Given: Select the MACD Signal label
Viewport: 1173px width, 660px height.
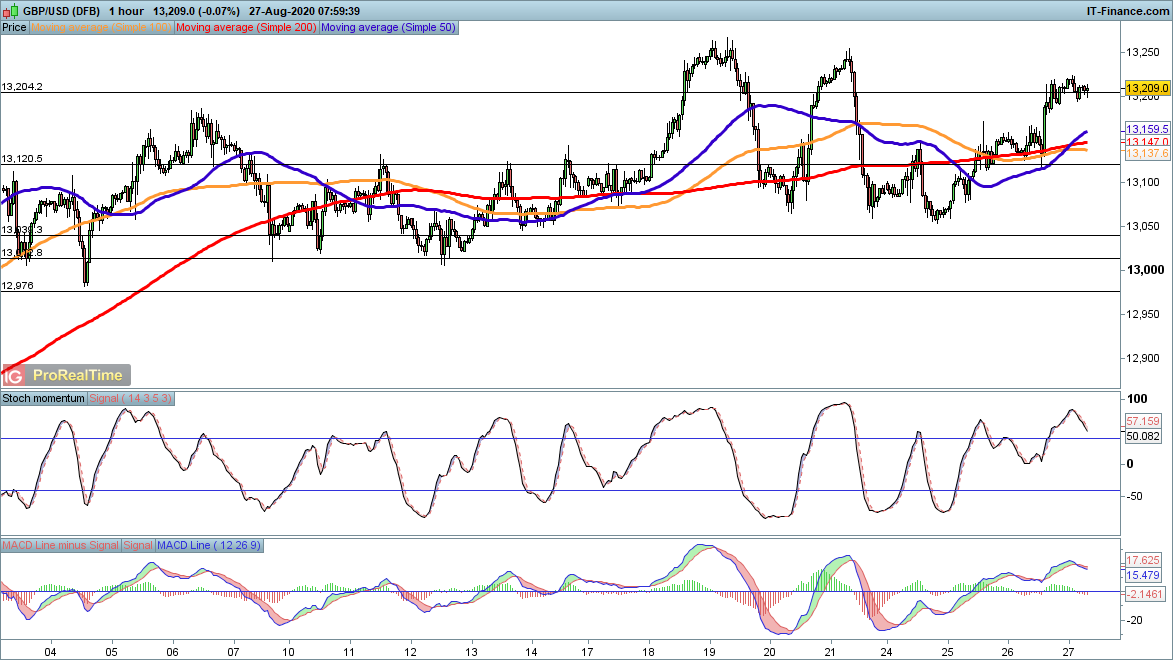Looking at the screenshot, I should [x=138, y=546].
